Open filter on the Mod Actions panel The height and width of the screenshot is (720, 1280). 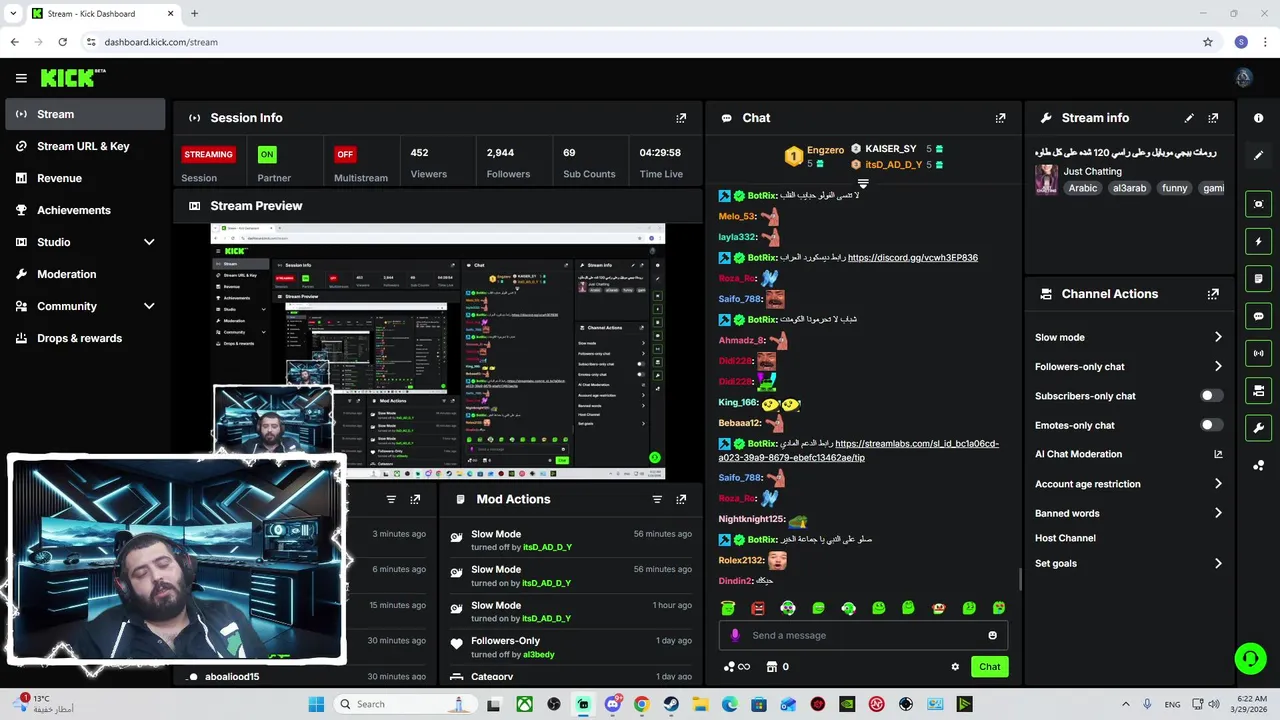tap(657, 499)
